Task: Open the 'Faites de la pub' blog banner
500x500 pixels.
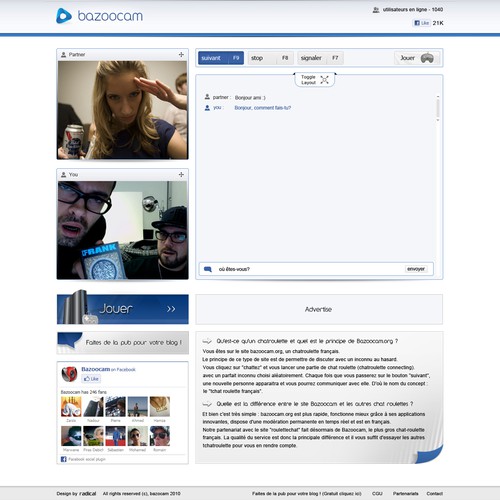Action: click(123, 342)
